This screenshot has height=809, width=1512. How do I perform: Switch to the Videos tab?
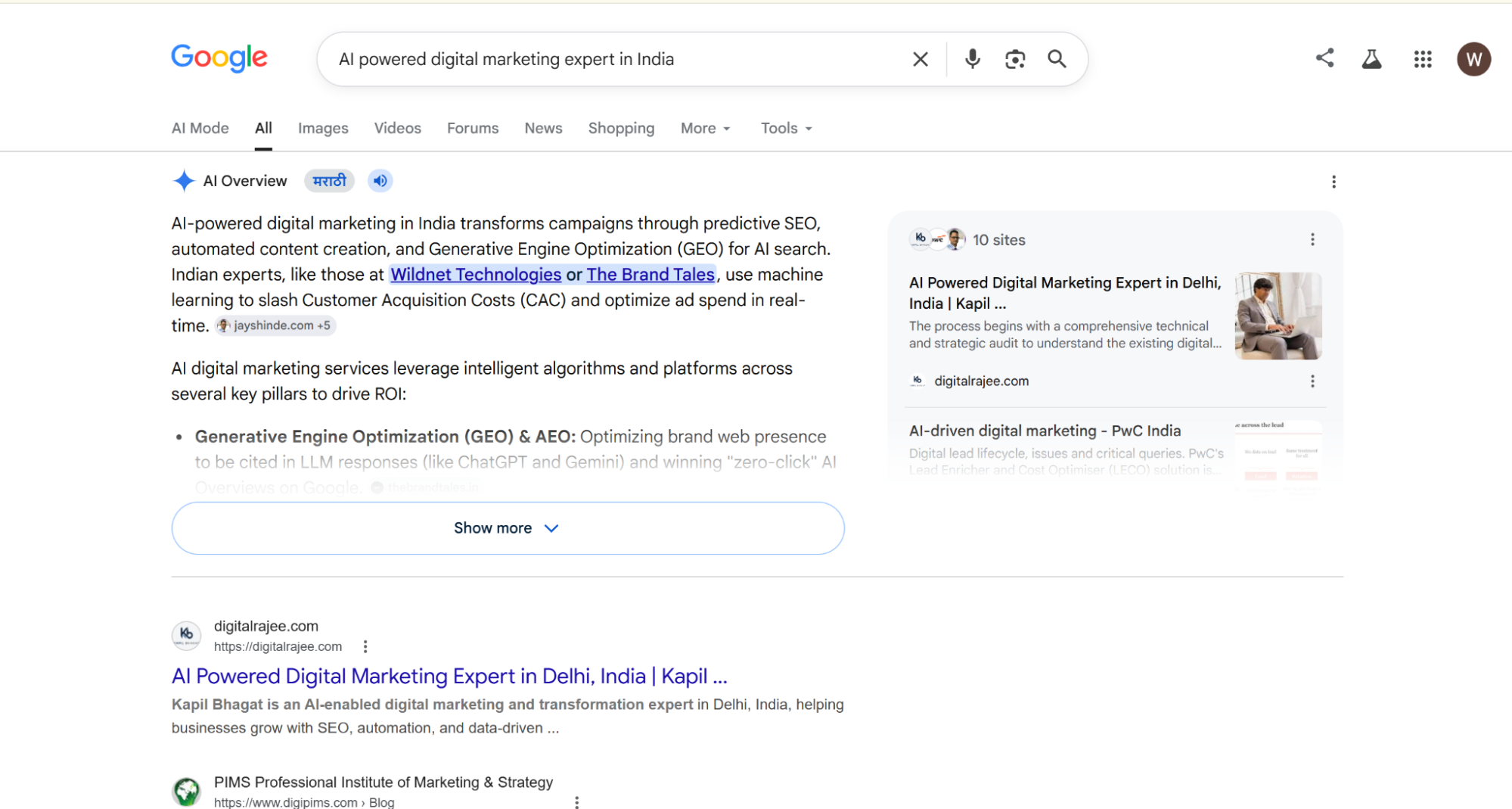(x=397, y=128)
